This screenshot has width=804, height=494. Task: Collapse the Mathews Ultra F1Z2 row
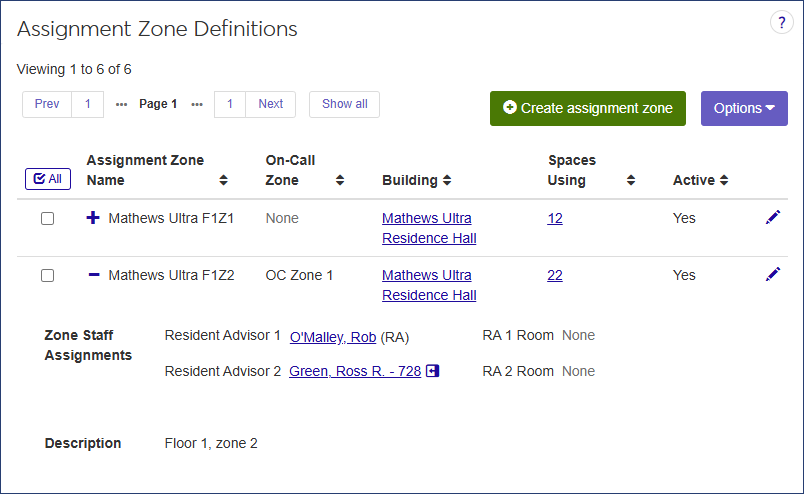(94, 275)
